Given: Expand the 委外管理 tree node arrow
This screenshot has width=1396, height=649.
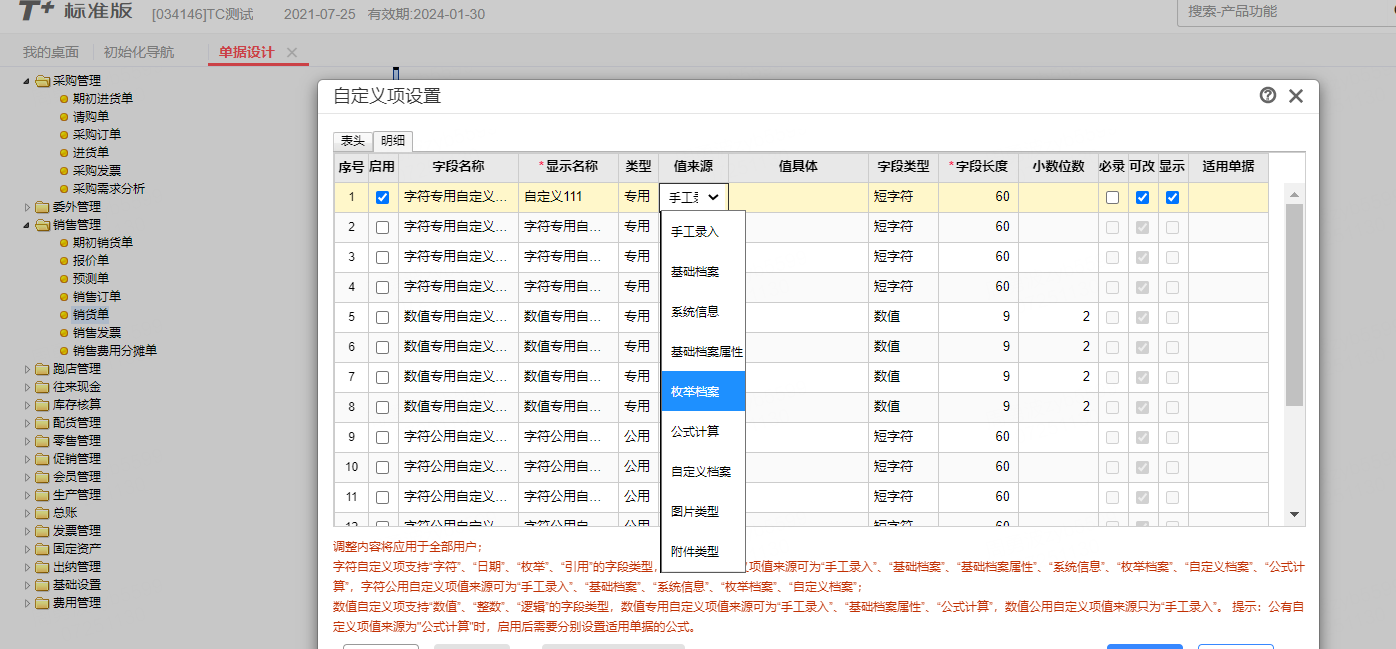Looking at the screenshot, I should coord(27,207).
